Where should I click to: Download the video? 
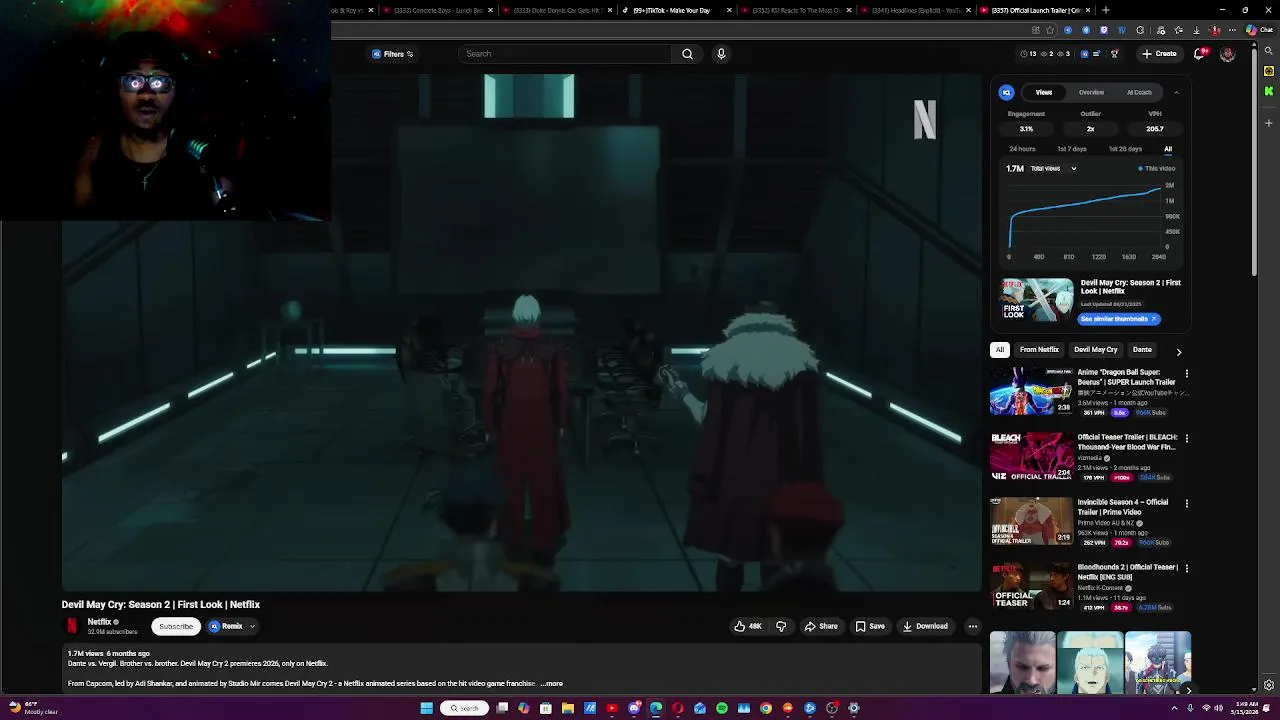925,626
